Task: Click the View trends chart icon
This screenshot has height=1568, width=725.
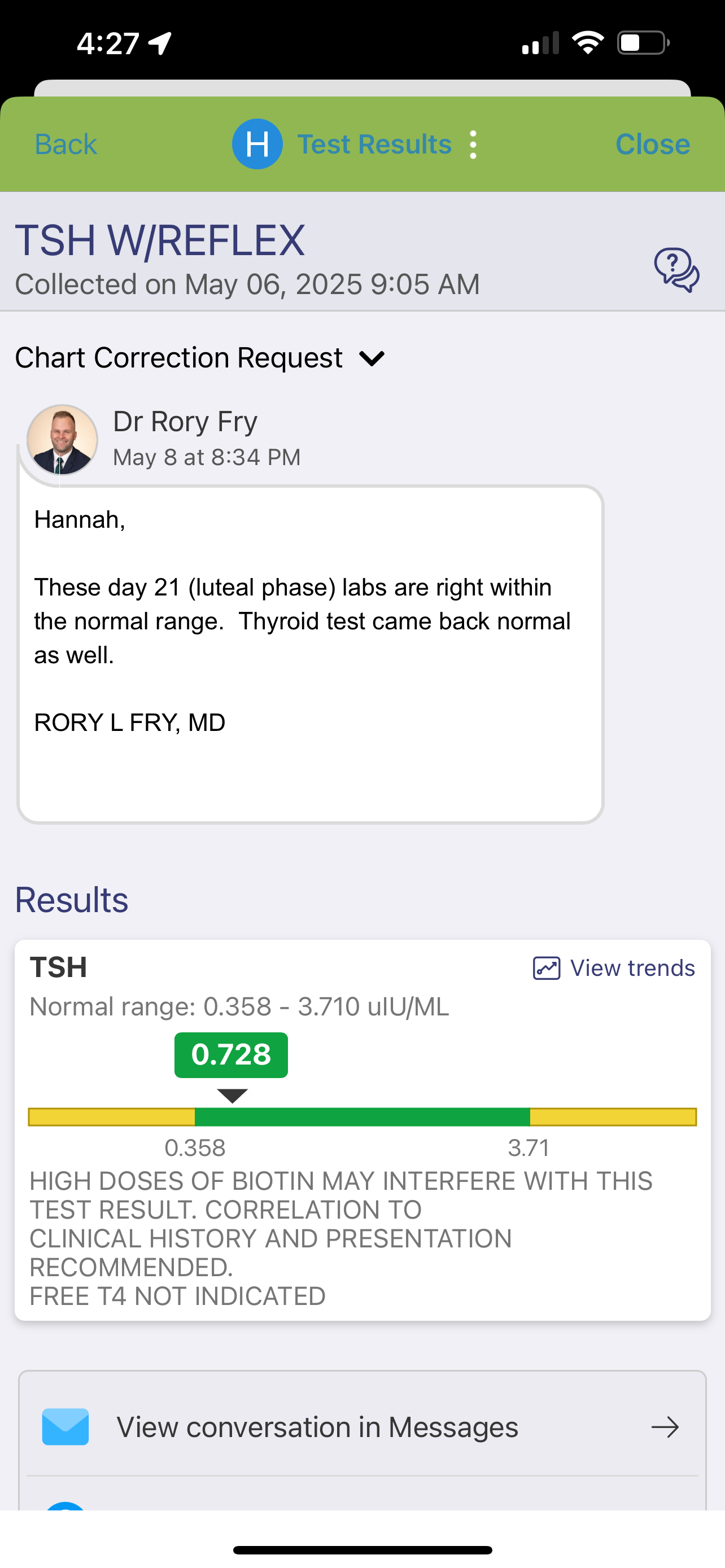Action: coord(546,968)
